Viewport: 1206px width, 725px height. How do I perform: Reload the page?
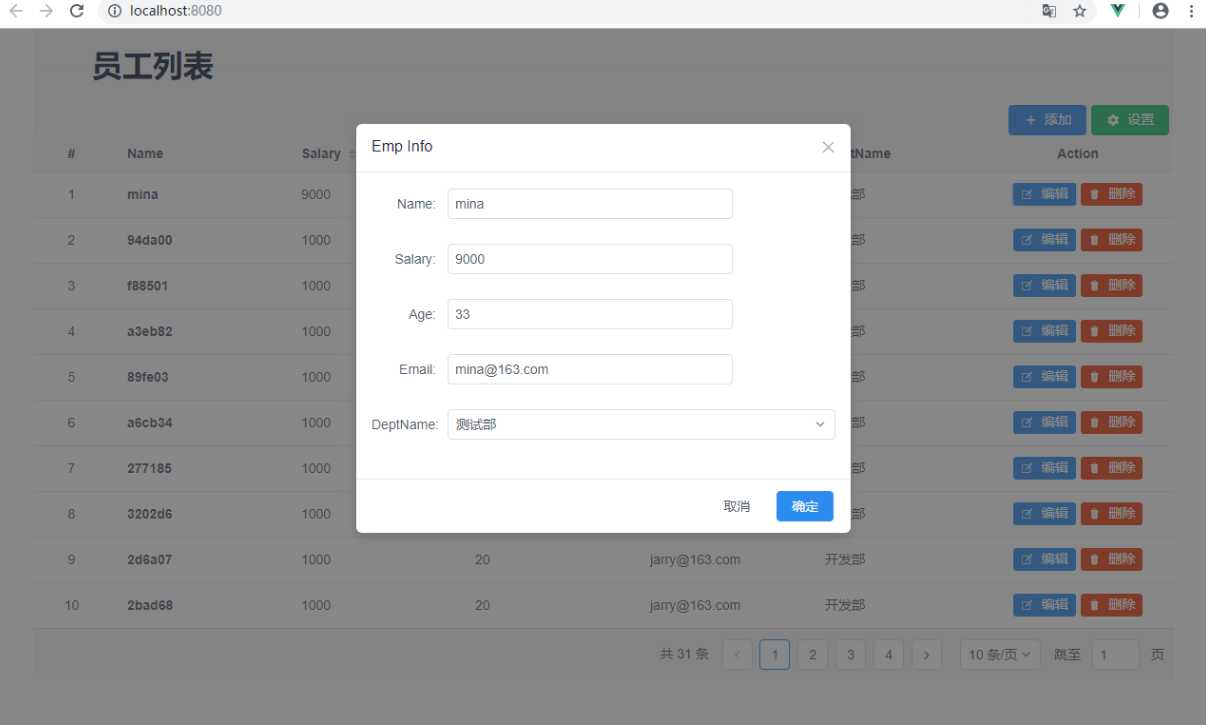77,11
